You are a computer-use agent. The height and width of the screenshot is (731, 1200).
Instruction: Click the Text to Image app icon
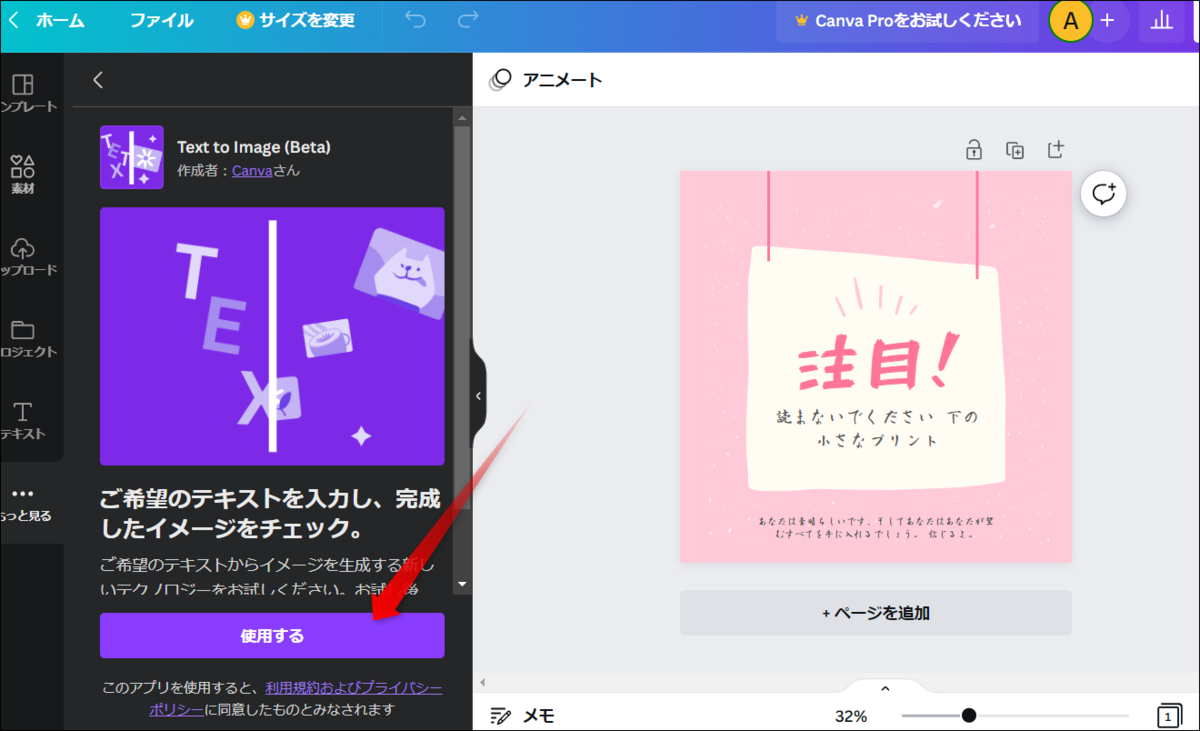point(132,157)
